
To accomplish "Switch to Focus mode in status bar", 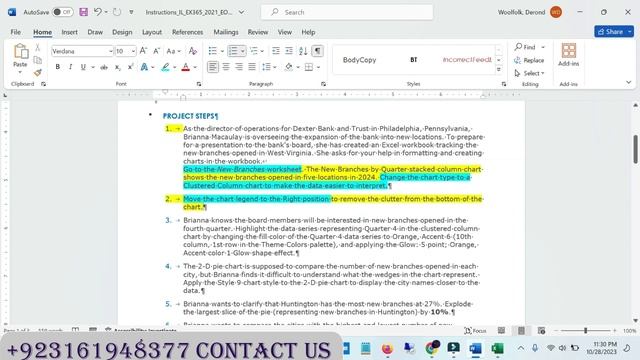I will coord(475,331).
